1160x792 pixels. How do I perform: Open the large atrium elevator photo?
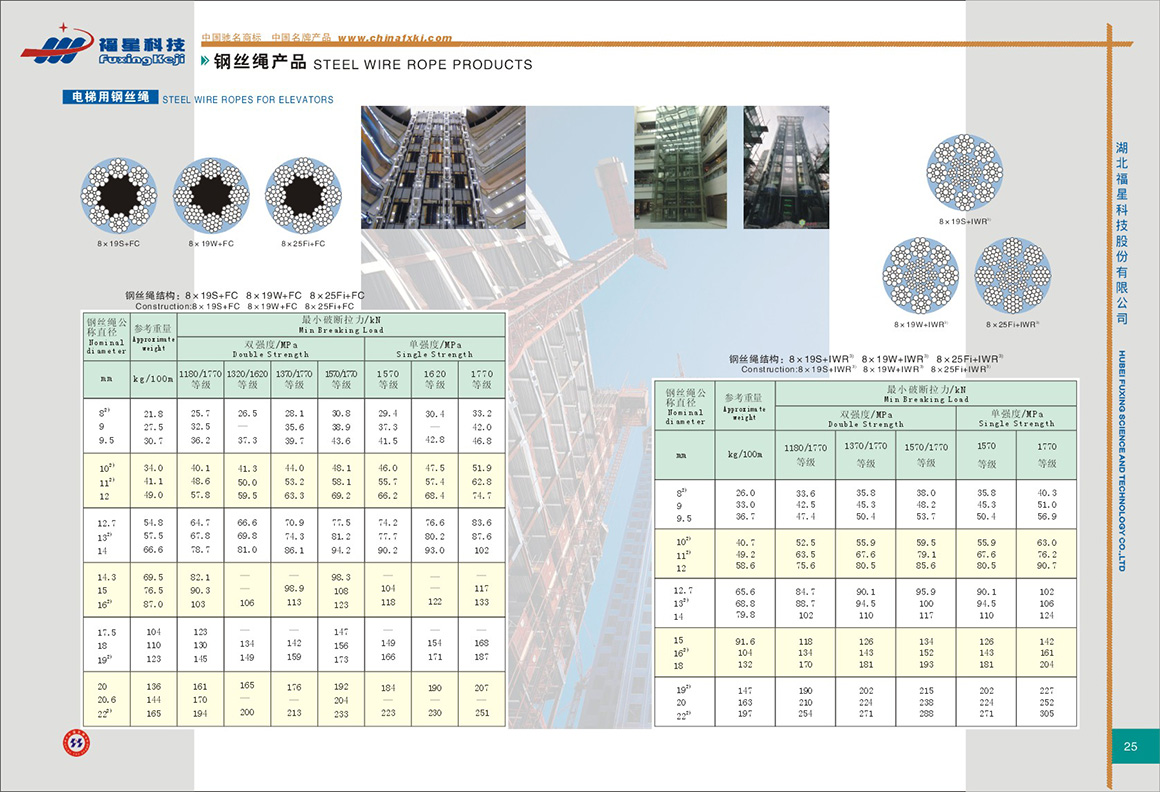click(442, 167)
